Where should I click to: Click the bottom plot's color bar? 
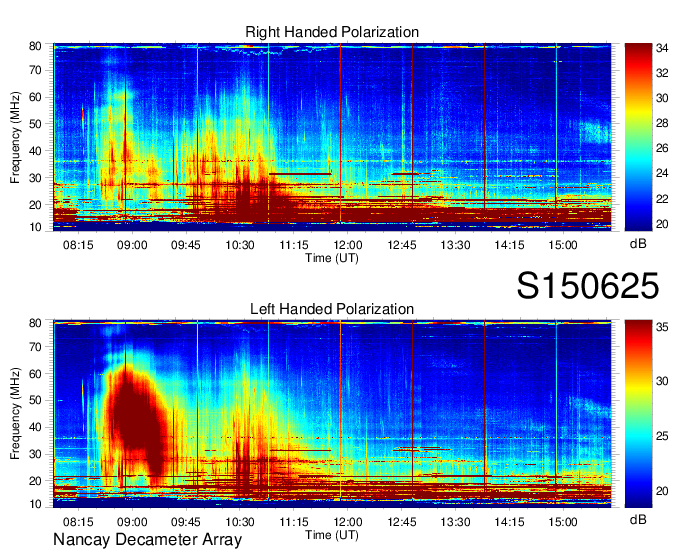(638, 414)
